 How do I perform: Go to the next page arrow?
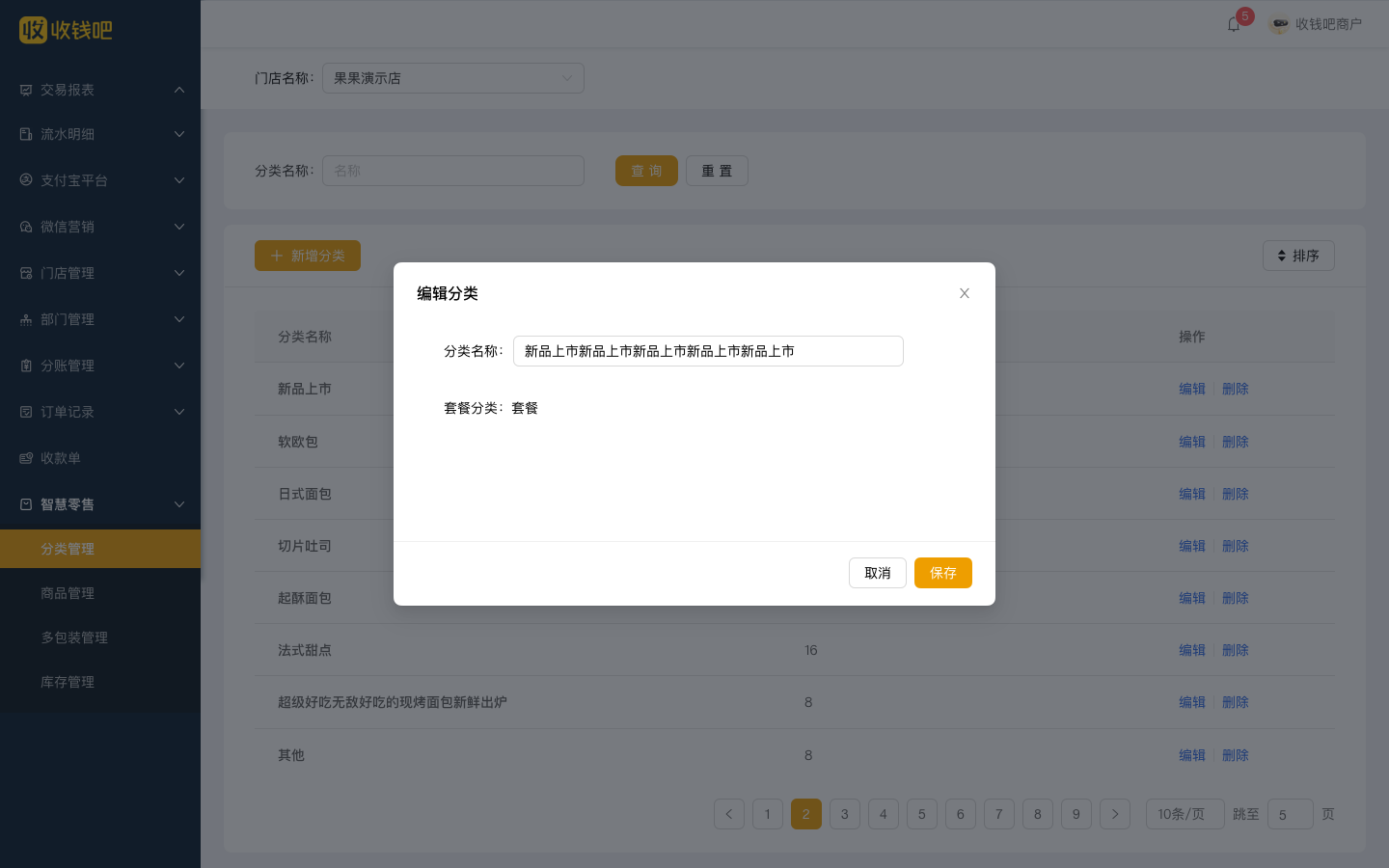(1115, 814)
